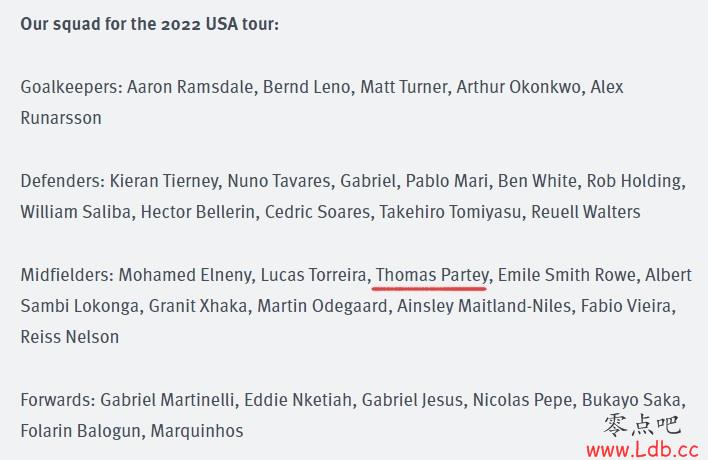The height and width of the screenshot is (460, 708).
Task: Click the Goalkeepers label
Action: 71,87
